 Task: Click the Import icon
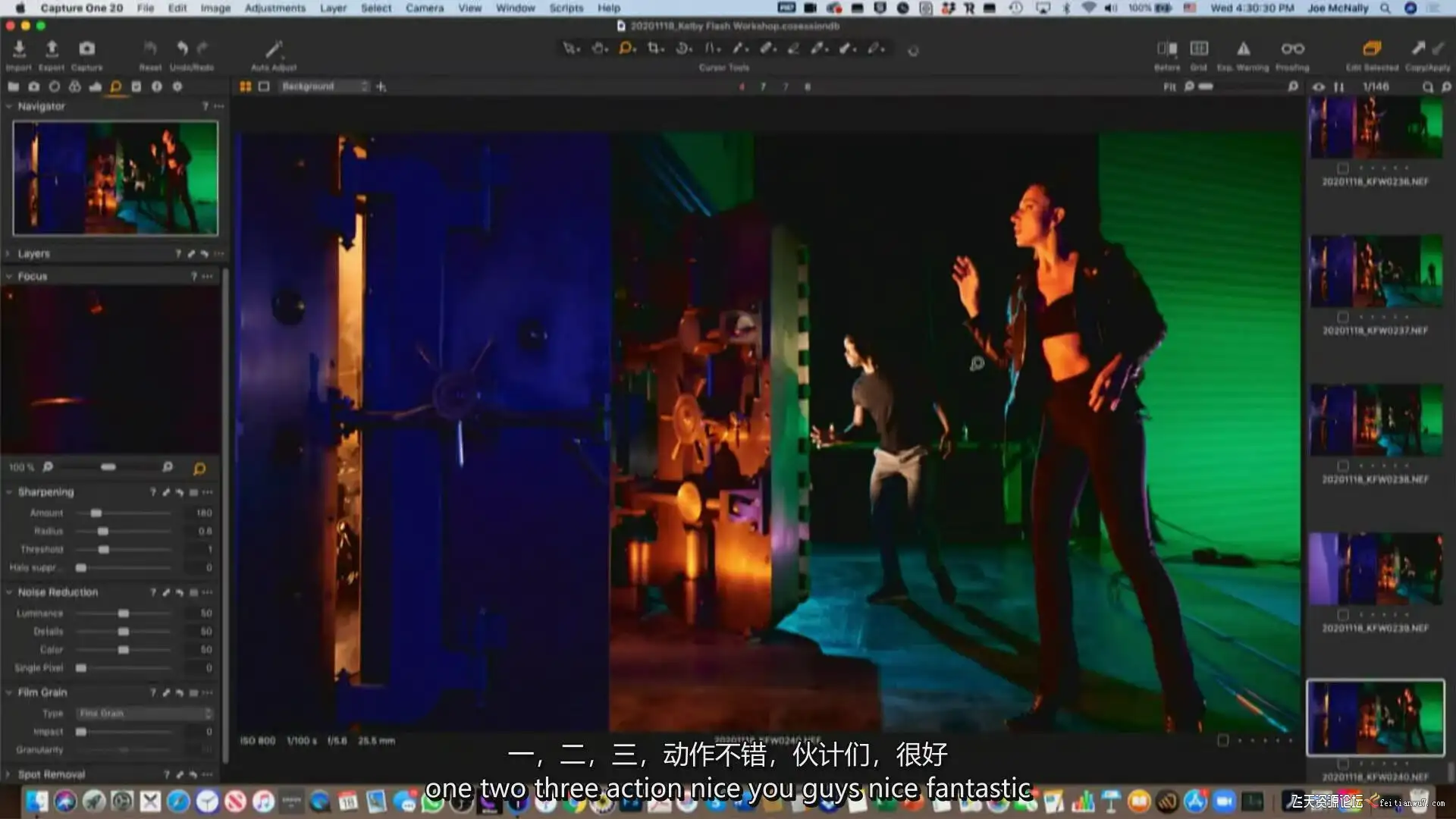19,49
